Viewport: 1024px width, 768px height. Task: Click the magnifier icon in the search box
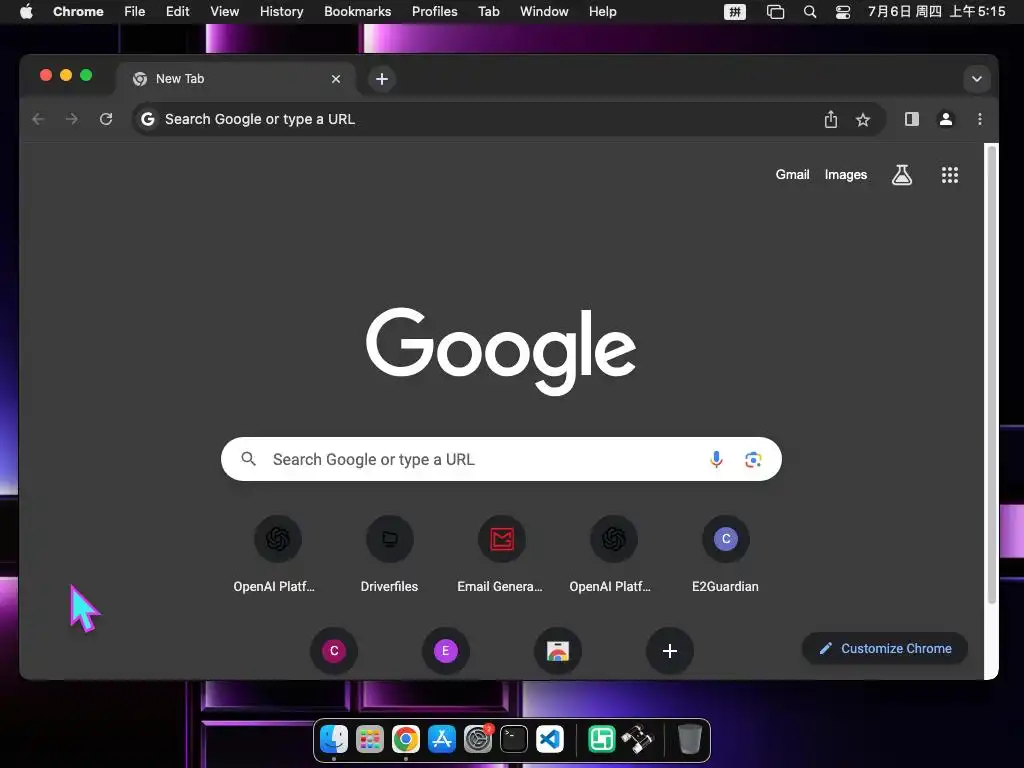(248, 459)
